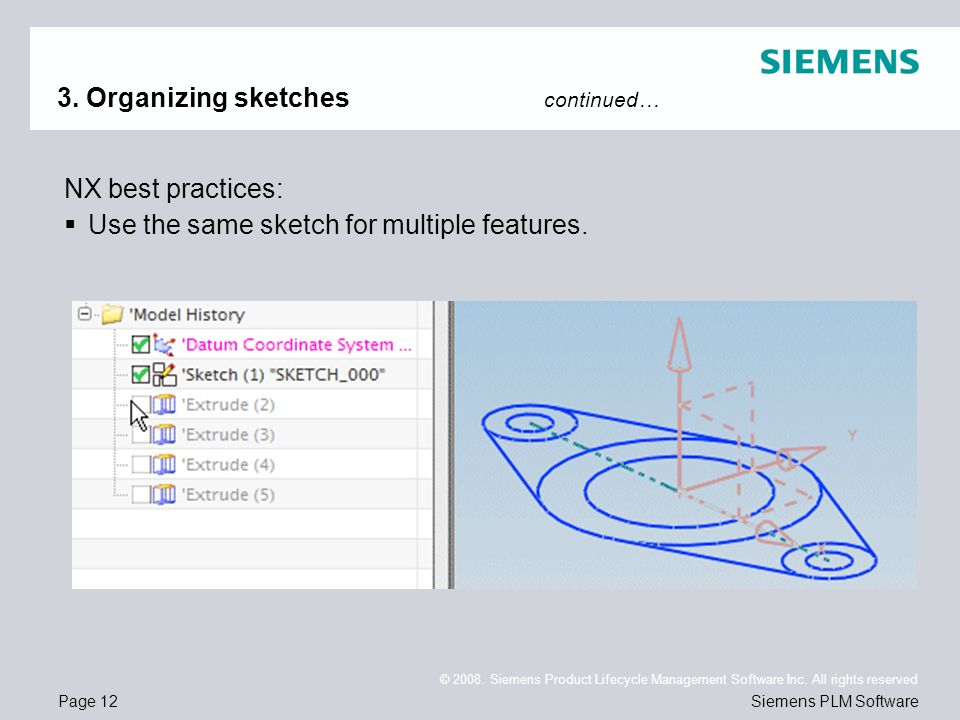Select the 'Extrude (4)' text
The width and height of the screenshot is (960, 720).
(x=228, y=465)
